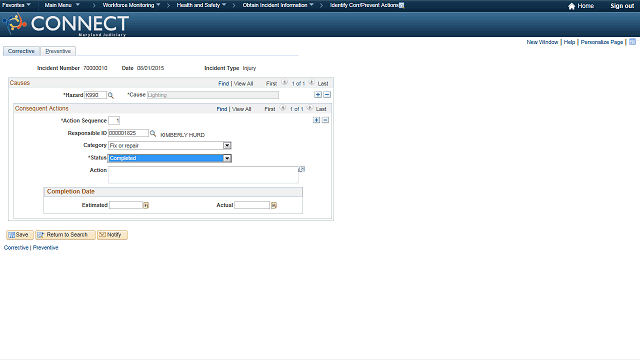The width and height of the screenshot is (640, 360).
Task: Expand the Main Menu dropdown
Action: point(62,5)
